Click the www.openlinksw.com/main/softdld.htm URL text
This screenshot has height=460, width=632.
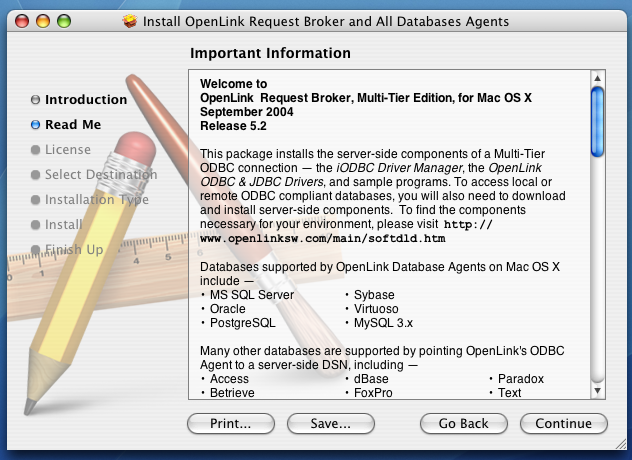click(322, 238)
